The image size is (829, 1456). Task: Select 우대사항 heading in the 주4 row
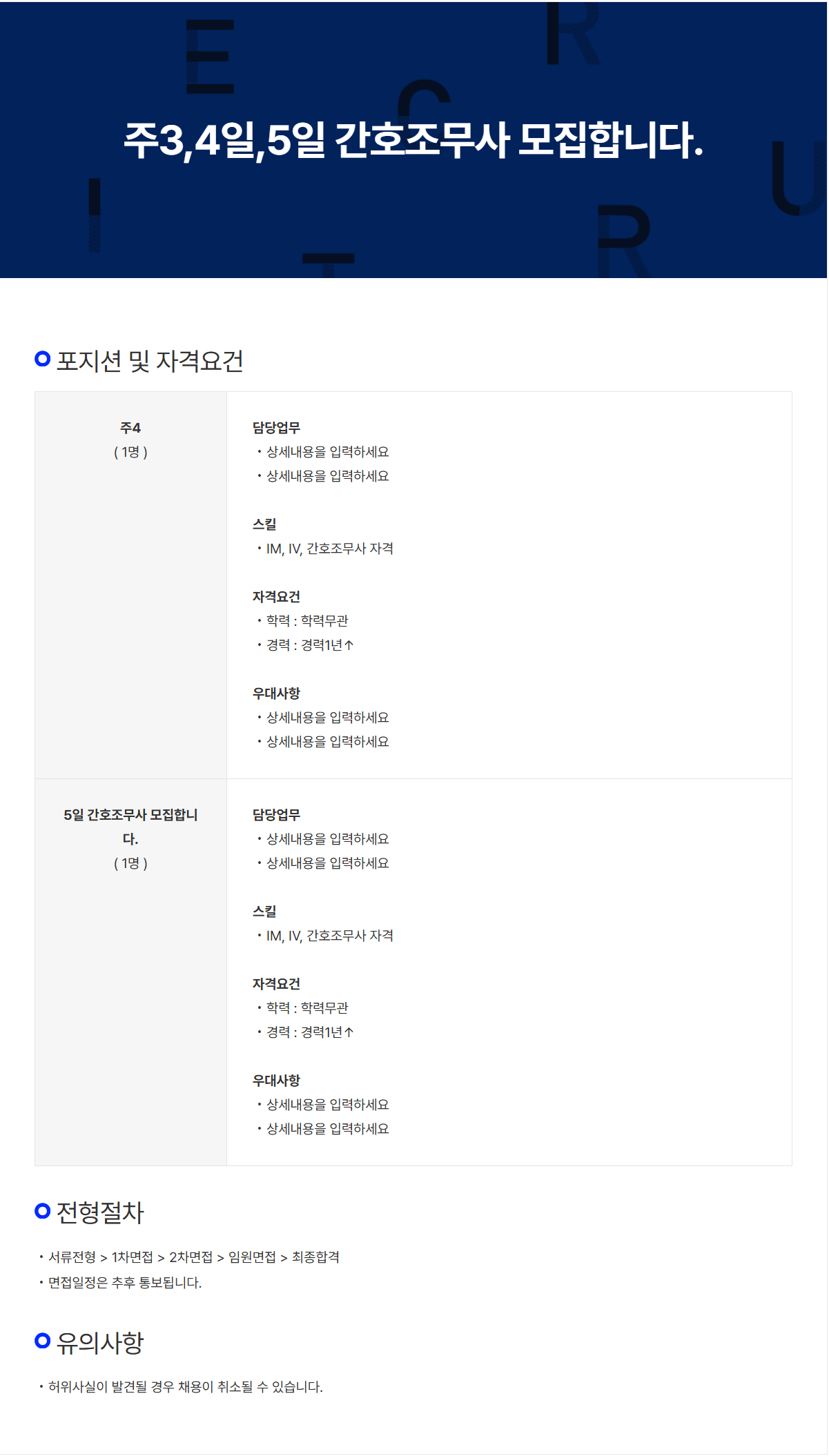[276, 693]
